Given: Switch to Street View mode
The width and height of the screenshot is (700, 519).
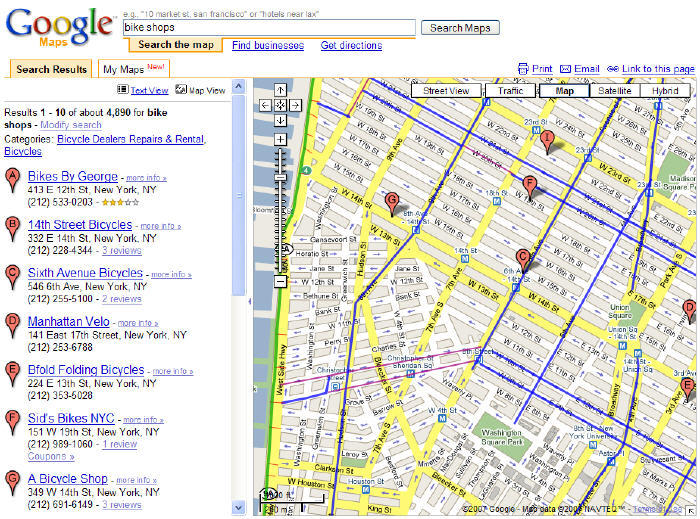Looking at the screenshot, I should pyautogui.click(x=446, y=91).
